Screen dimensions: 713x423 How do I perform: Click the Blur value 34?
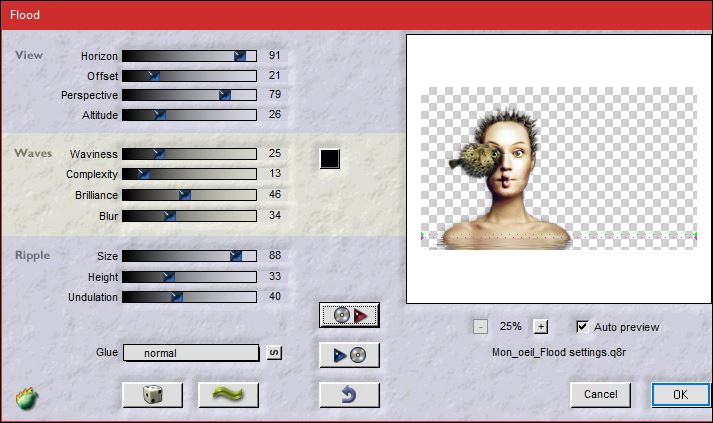point(275,215)
